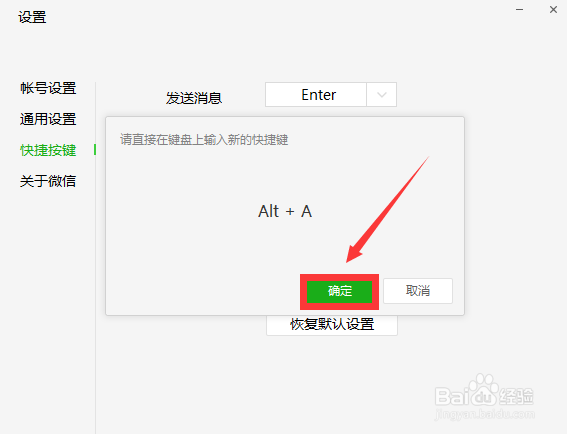Click green active indicator beside 快捷按键
This screenshot has width=567, height=434.
95,150
